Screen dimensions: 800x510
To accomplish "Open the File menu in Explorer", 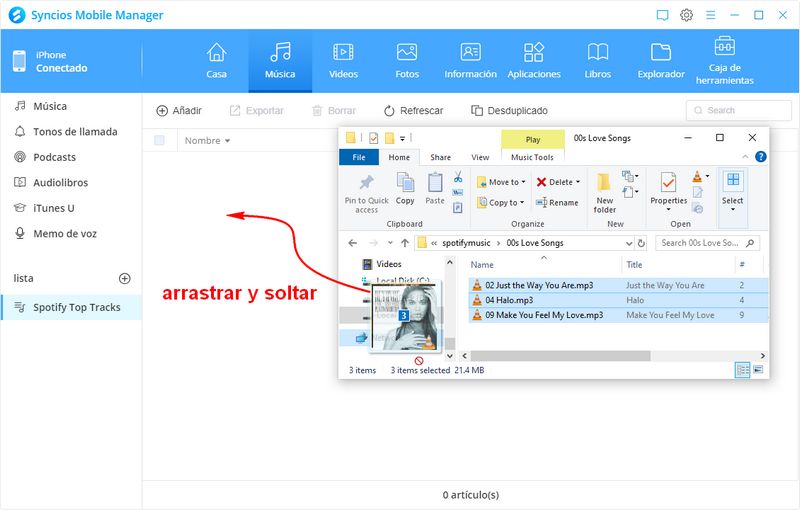I will coord(358,157).
